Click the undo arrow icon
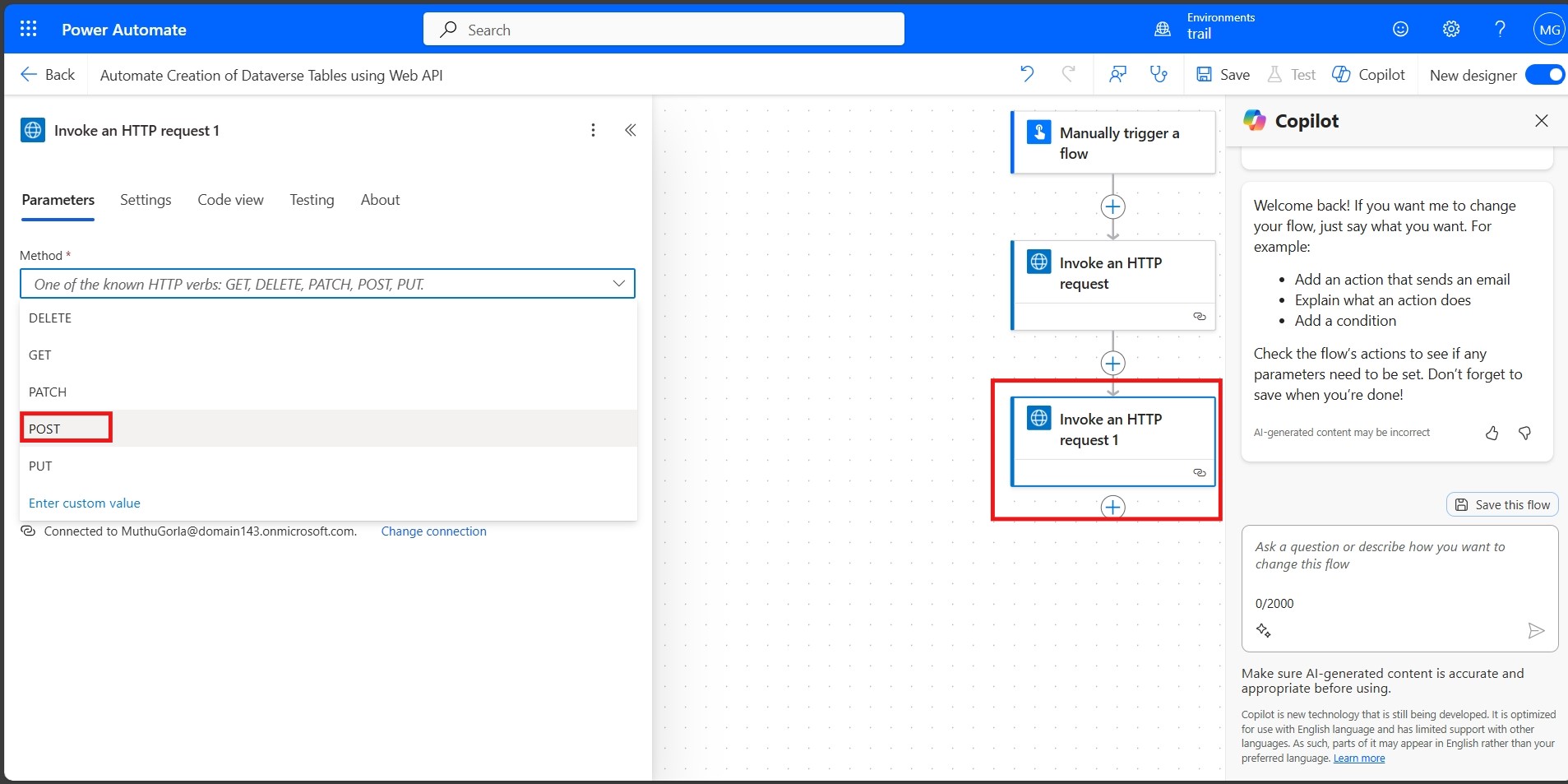 pos(1027,74)
